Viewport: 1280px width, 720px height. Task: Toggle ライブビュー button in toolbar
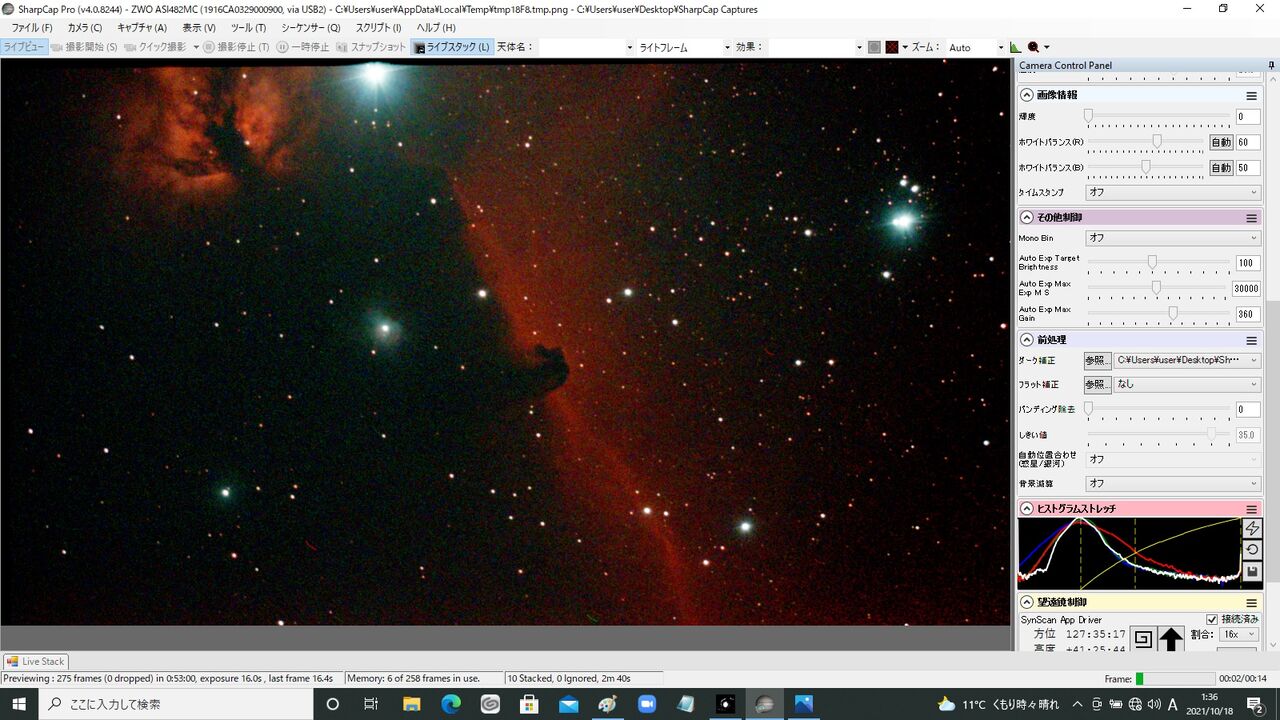24,47
